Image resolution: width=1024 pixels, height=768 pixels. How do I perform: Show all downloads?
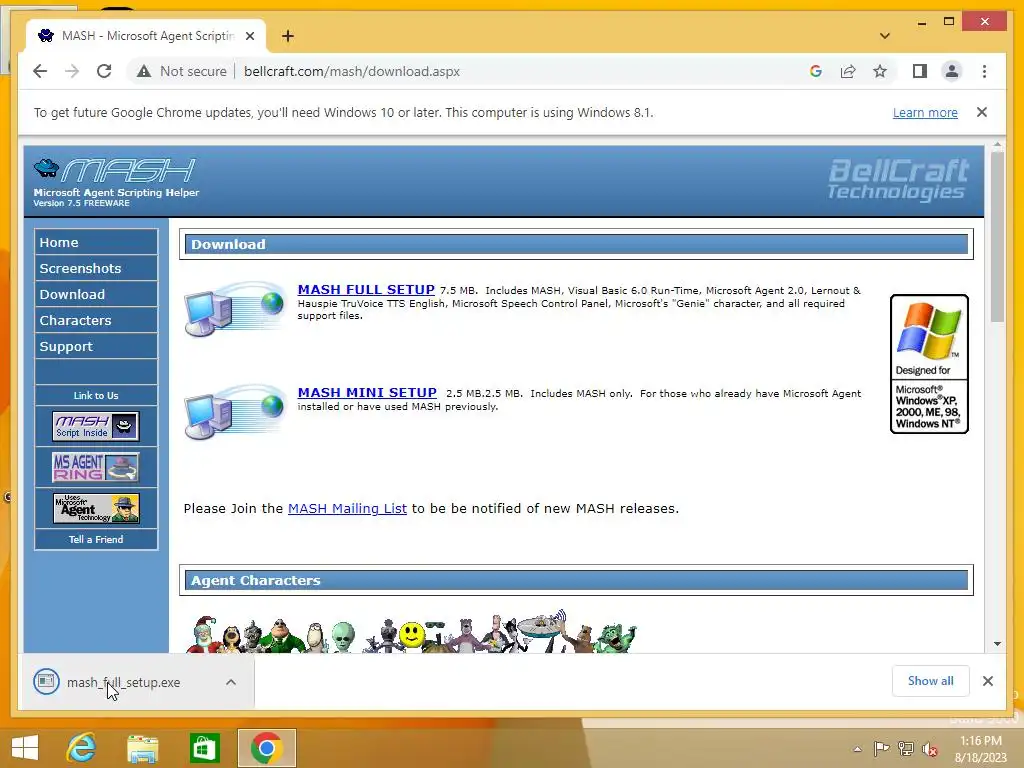point(931,681)
